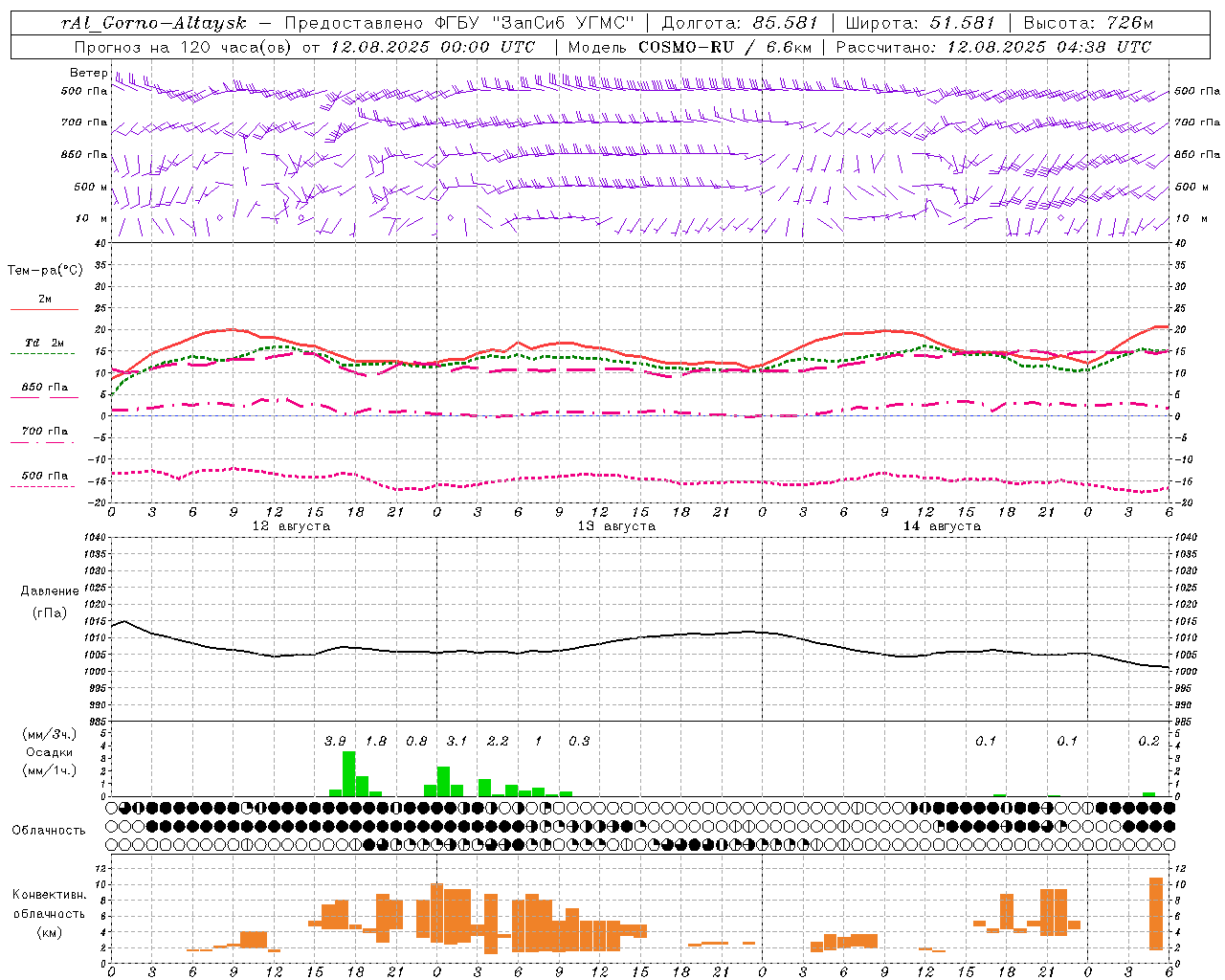Click the 1.8 precipitation total value
Viewport: 1225px width, 980px height.
(x=376, y=741)
